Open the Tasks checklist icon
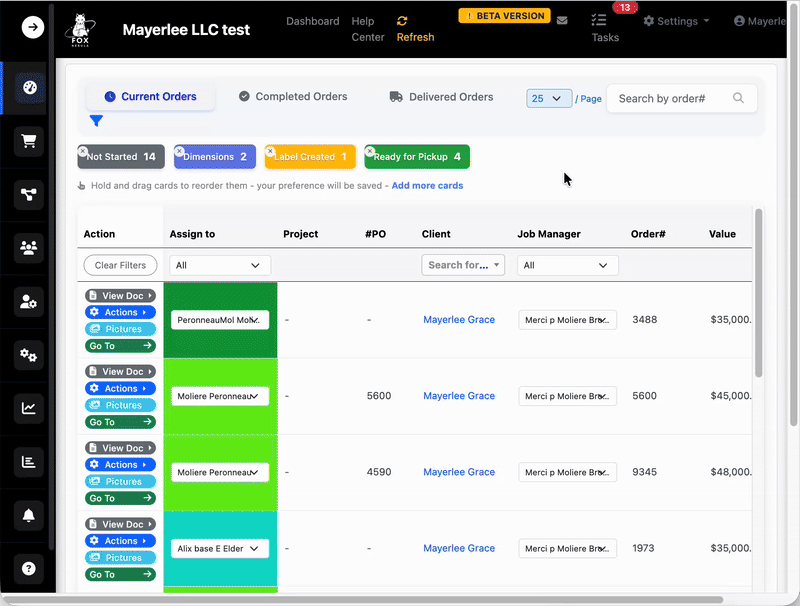 tap(599, 20)
